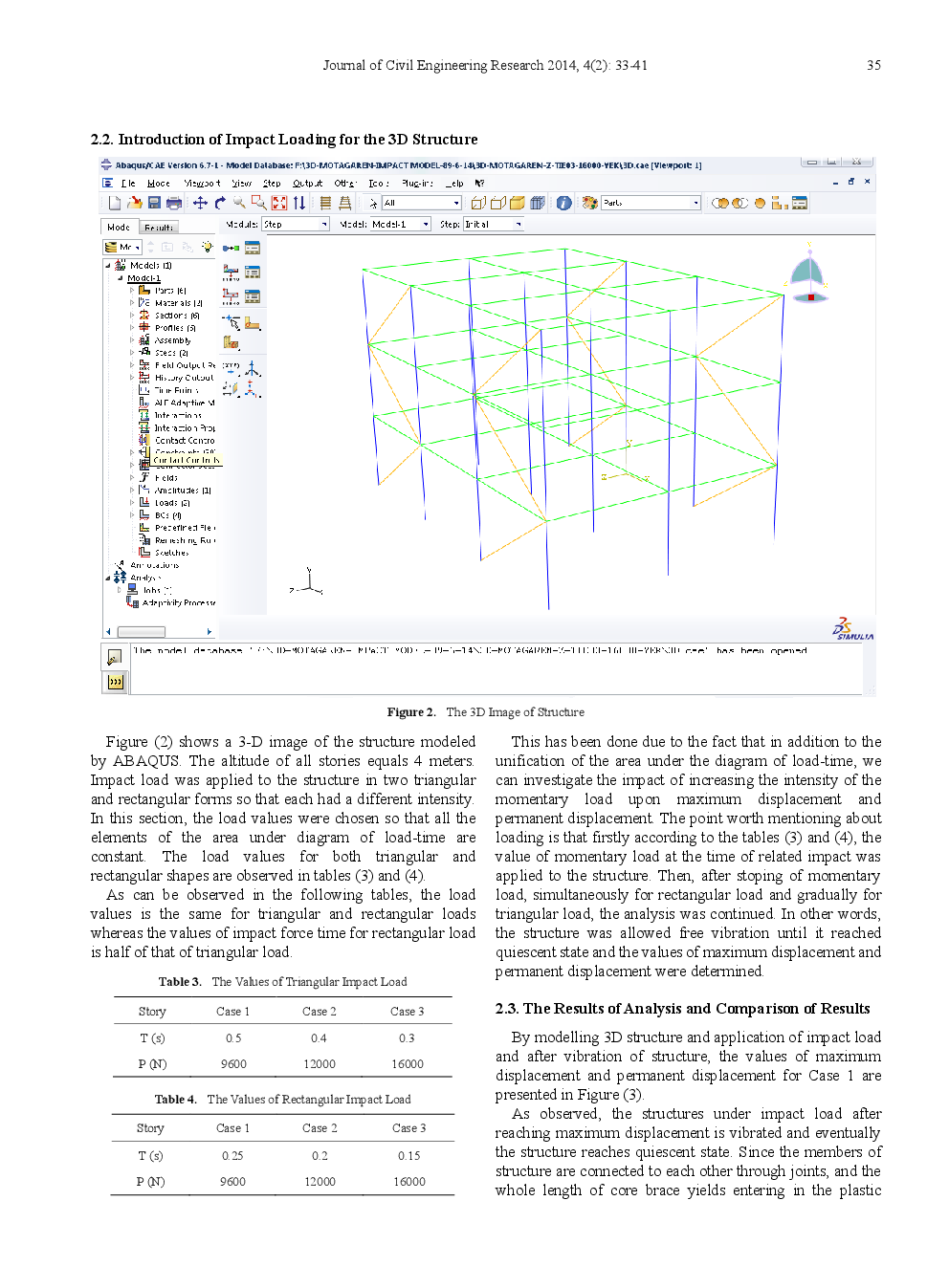Open the Step Manager icon
This screenshot has width=949, height=1288.
[253, 248]
